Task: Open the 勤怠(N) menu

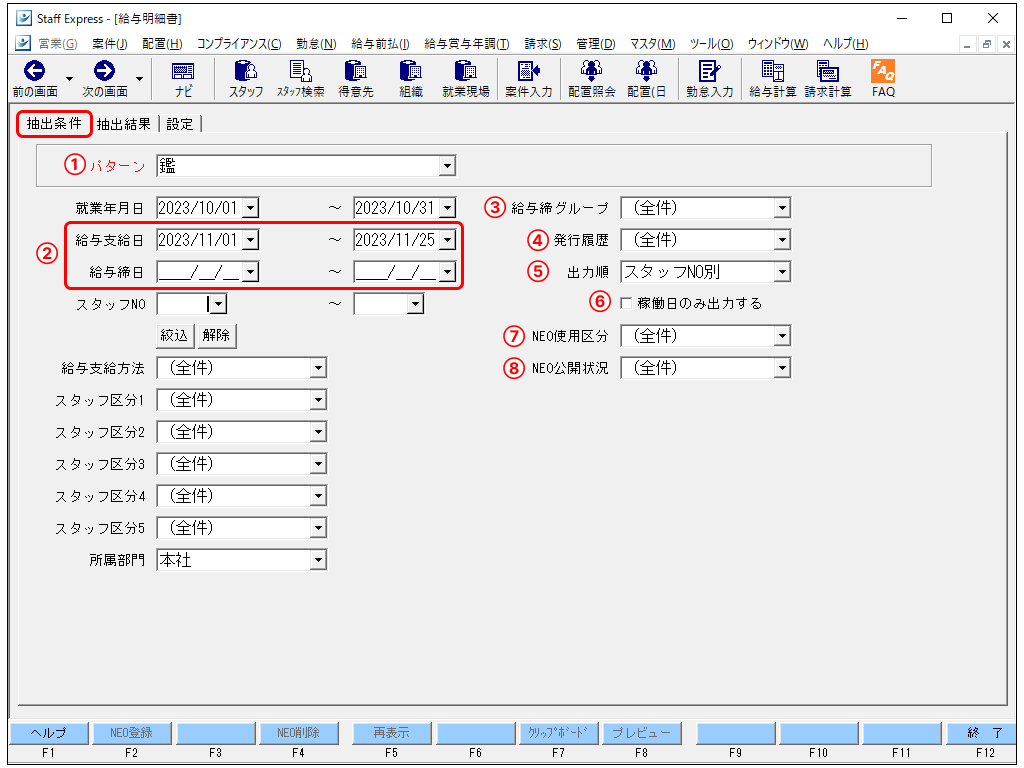Action: (316, 44)
